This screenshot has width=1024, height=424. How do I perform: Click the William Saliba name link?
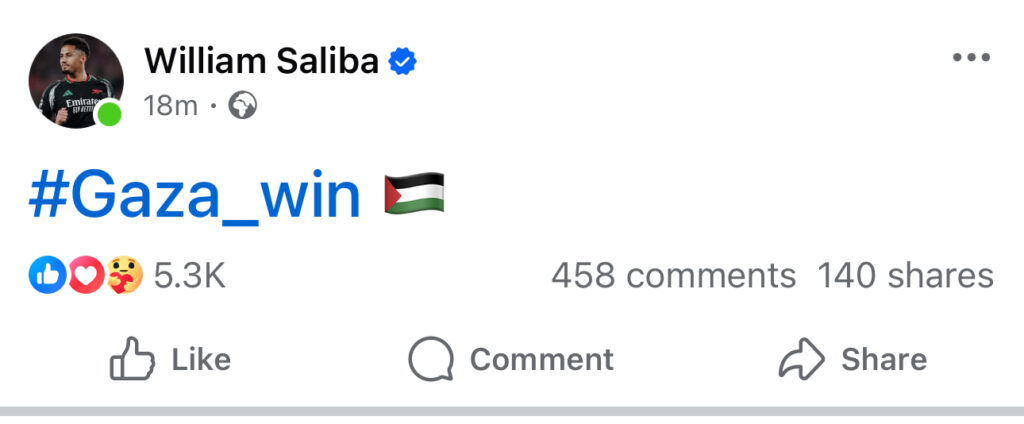click(x=261, y=62)
